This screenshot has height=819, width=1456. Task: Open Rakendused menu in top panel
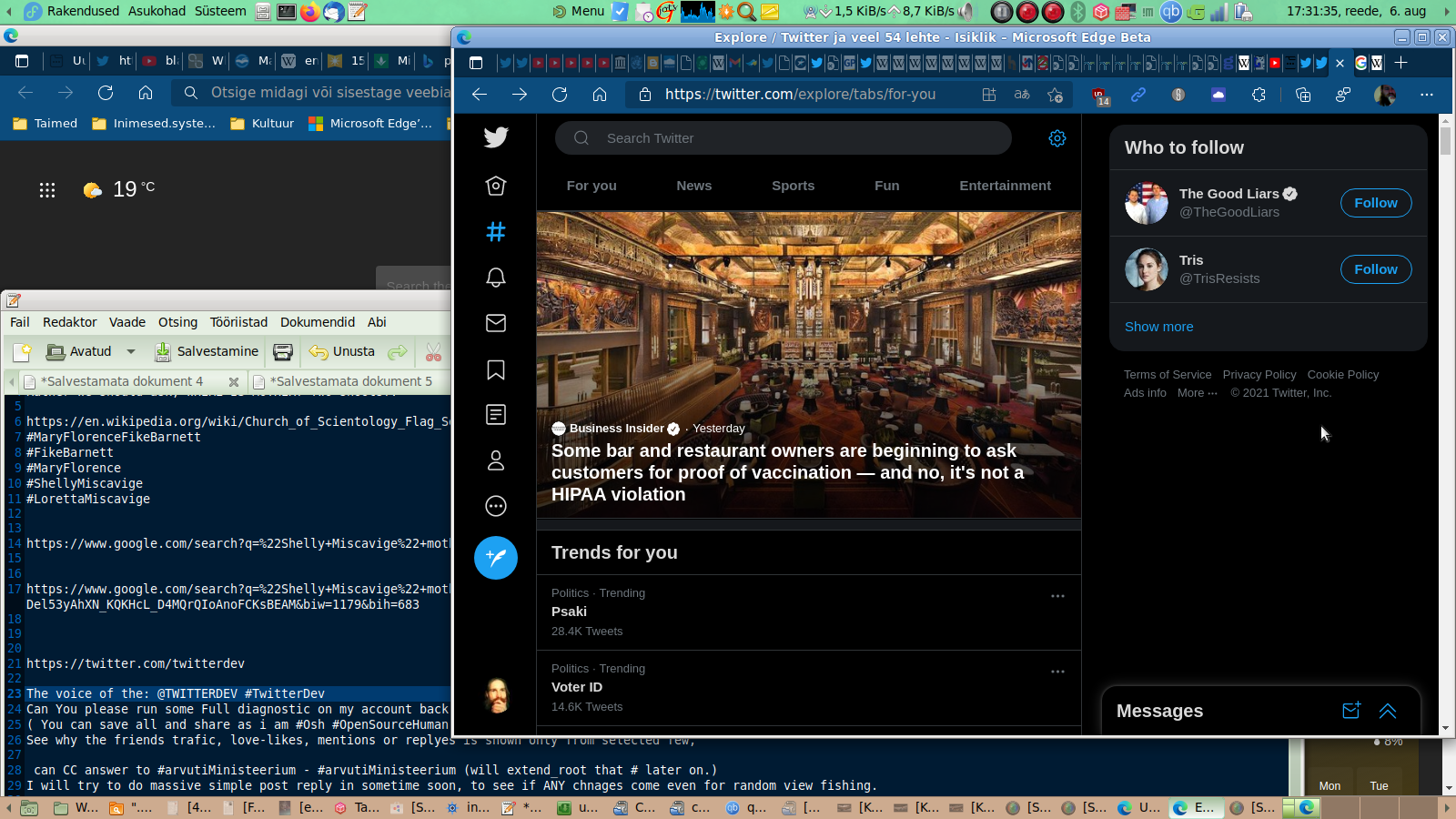(83, 11)
